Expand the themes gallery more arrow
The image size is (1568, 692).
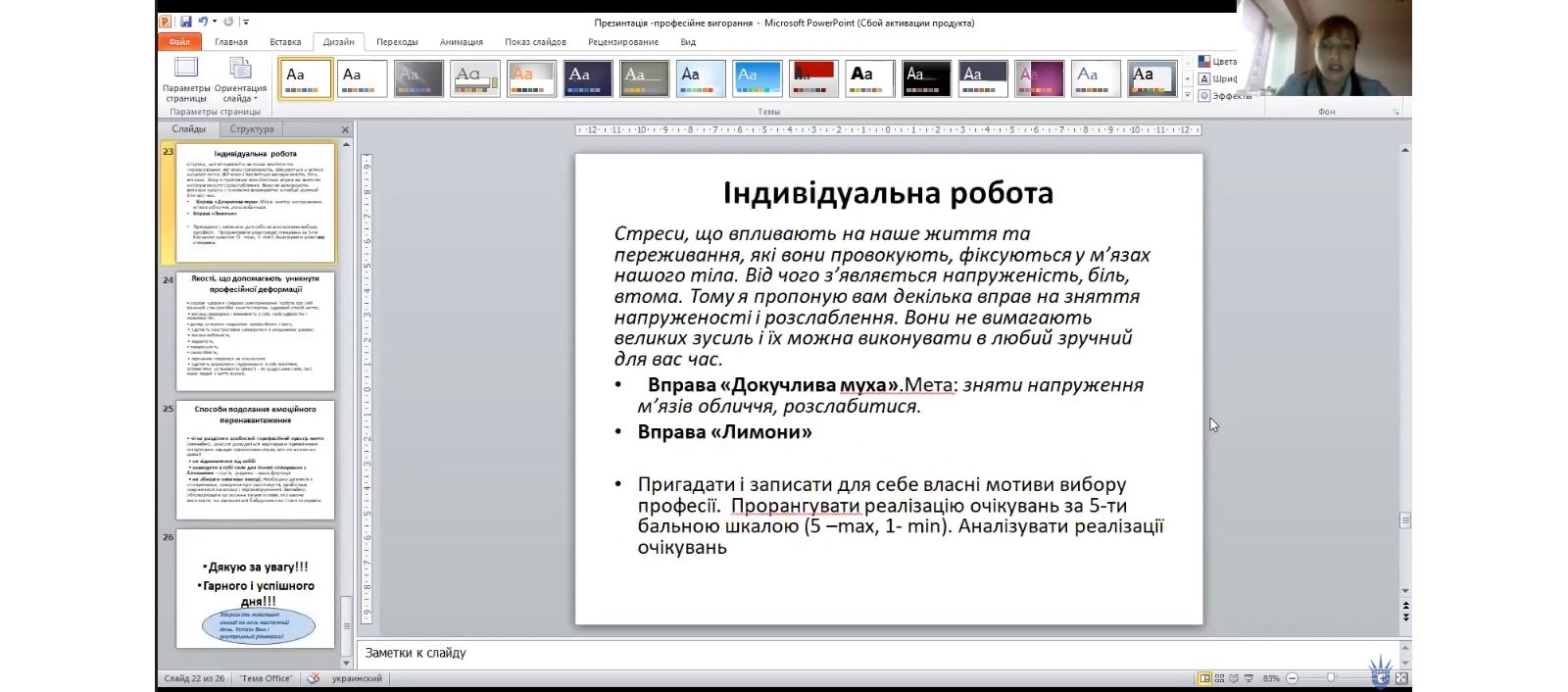pos(1188,95)
